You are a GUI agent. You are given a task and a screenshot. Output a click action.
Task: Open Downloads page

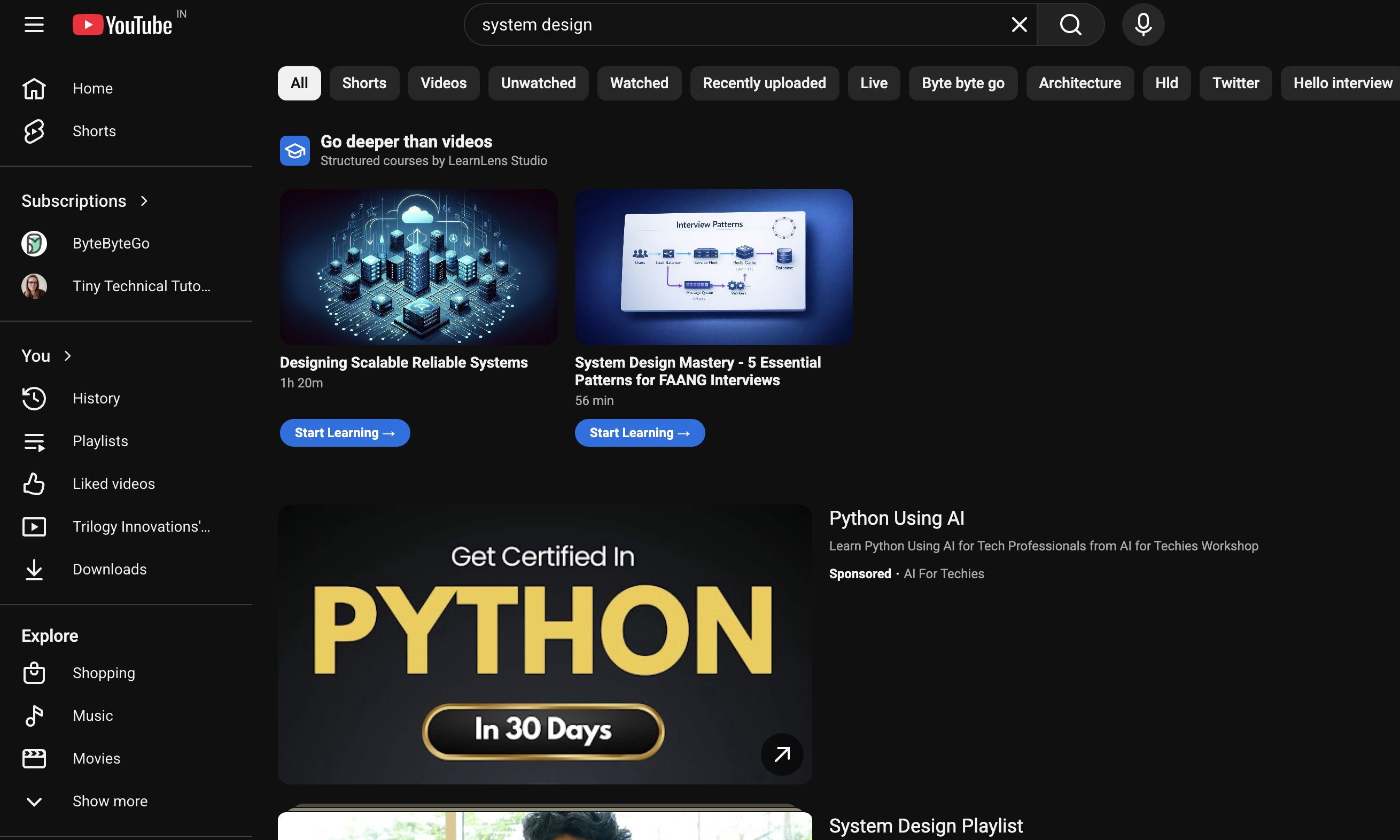click(x=109, y=570)
